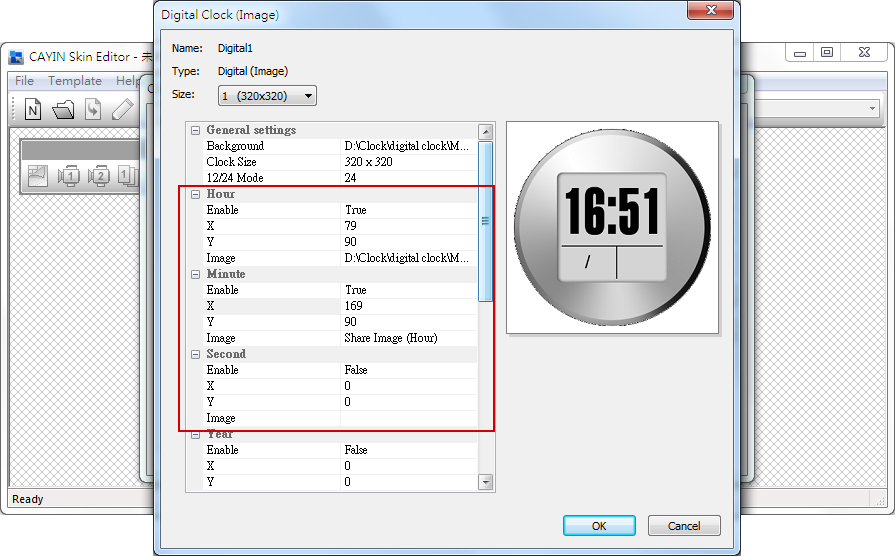Click the Export document icon in the Skin Editor toolbar

coord(92,109)
